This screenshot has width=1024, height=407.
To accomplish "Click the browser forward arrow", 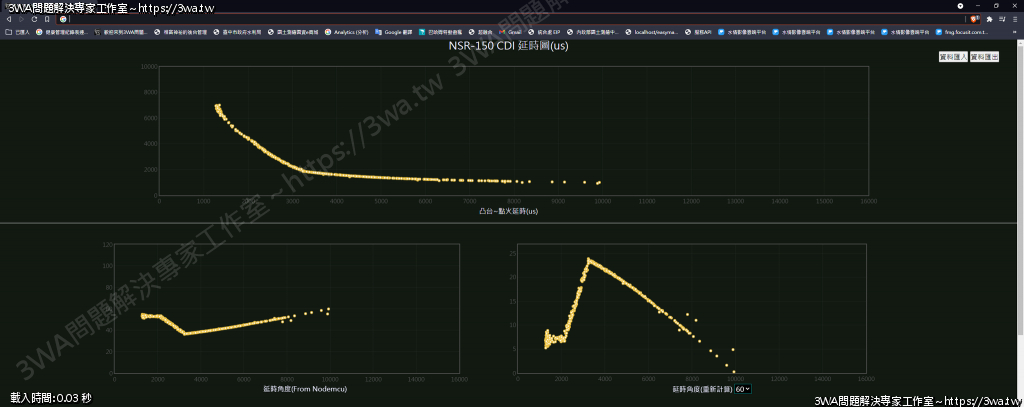I will pos(21,19).
